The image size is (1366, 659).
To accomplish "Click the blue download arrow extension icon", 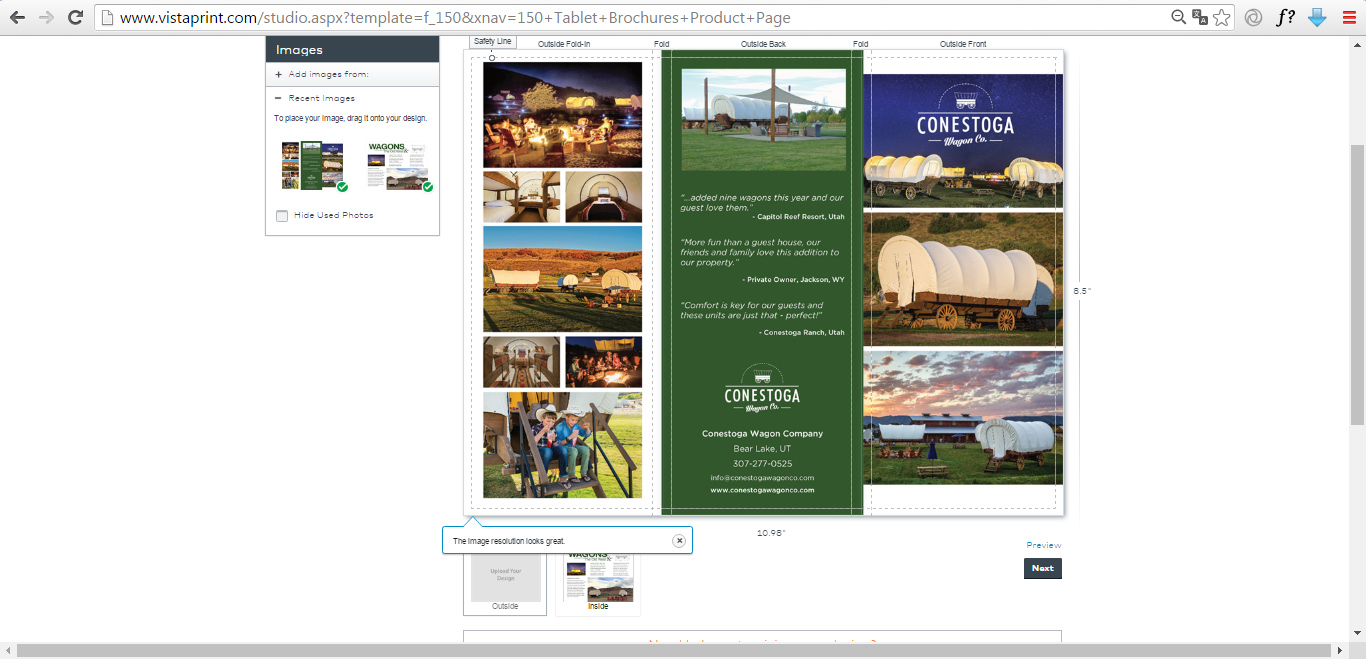I will click(x=1317, y=17).
